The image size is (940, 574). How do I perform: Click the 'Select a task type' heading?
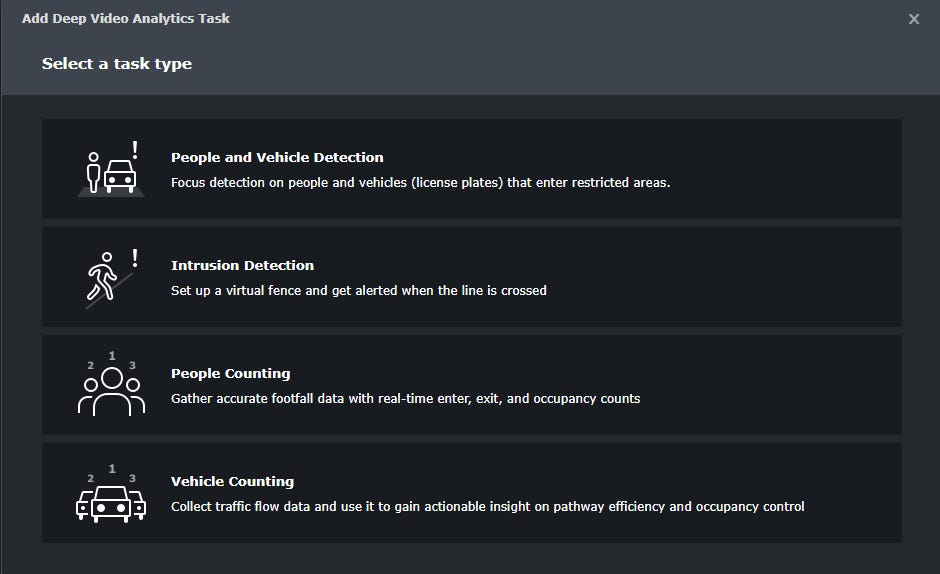[x=117, y=64]
